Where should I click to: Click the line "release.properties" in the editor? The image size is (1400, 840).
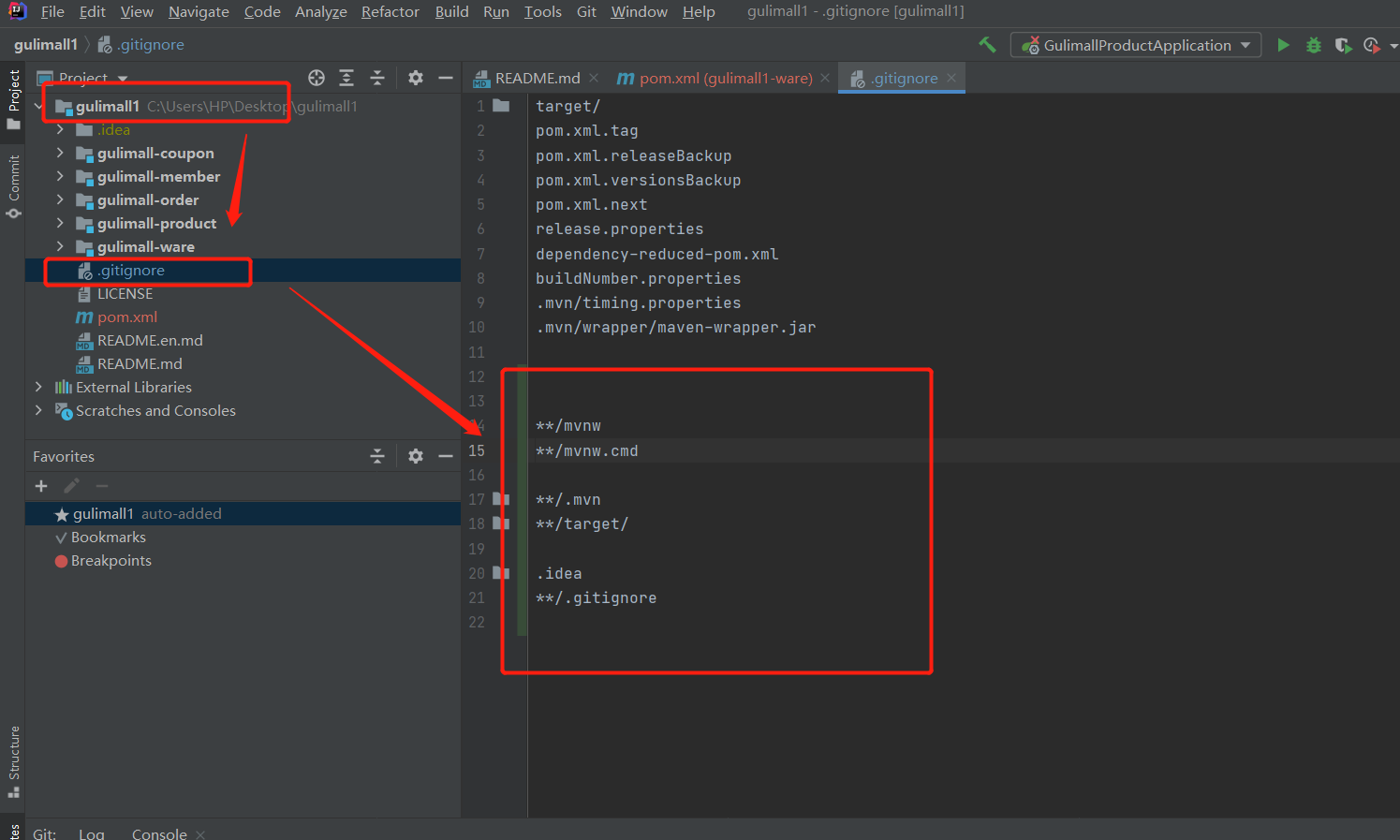pos(620,228)
